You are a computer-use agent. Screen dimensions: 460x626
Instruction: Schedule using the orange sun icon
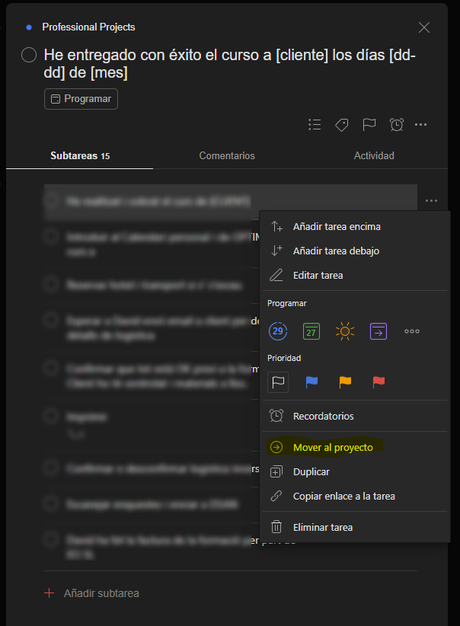(345, 331)
